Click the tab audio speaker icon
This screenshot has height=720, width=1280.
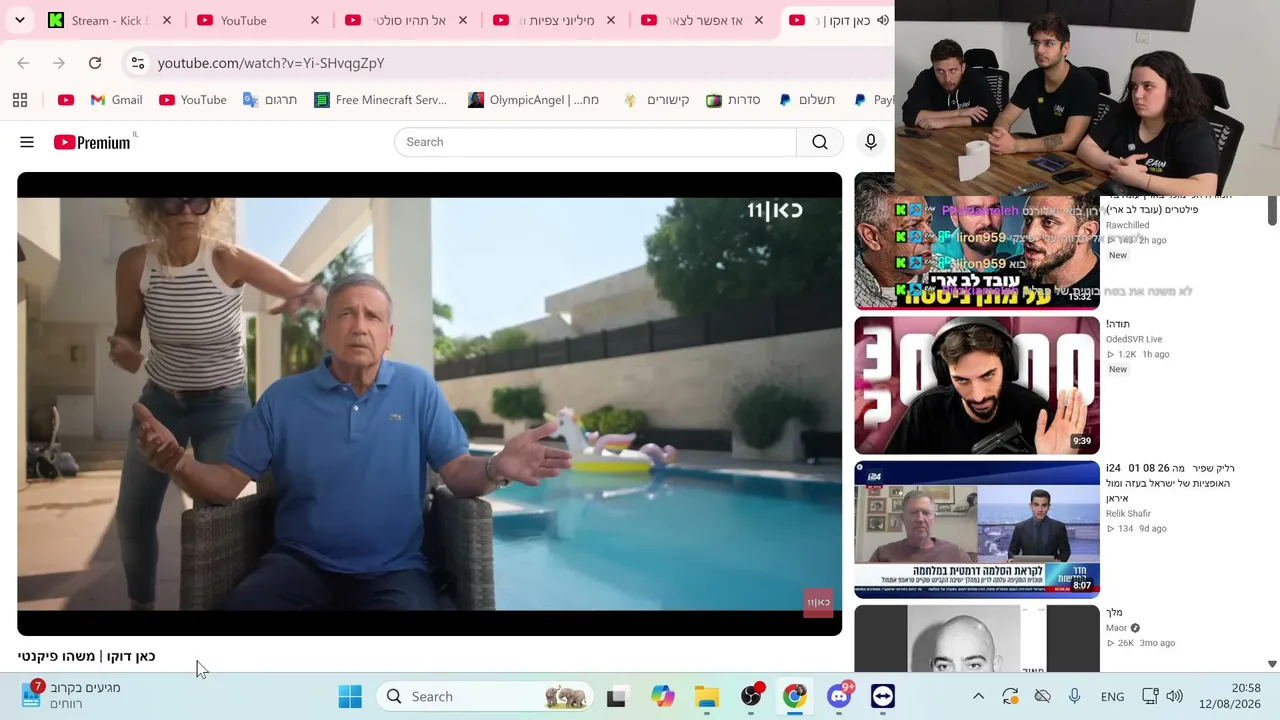(x=883, y=20)
